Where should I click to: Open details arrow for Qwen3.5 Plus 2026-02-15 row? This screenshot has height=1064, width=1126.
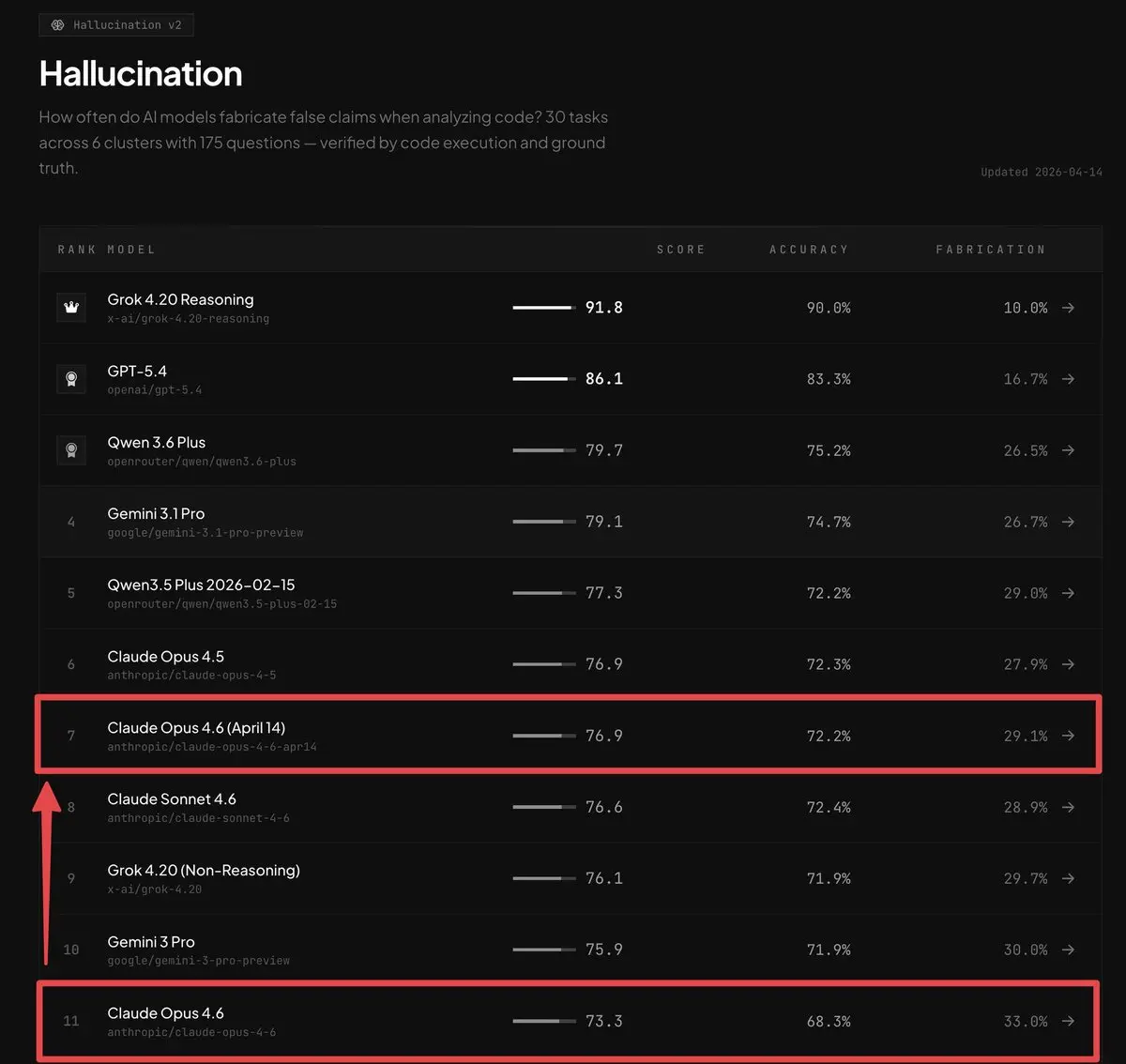(1068, 593)
